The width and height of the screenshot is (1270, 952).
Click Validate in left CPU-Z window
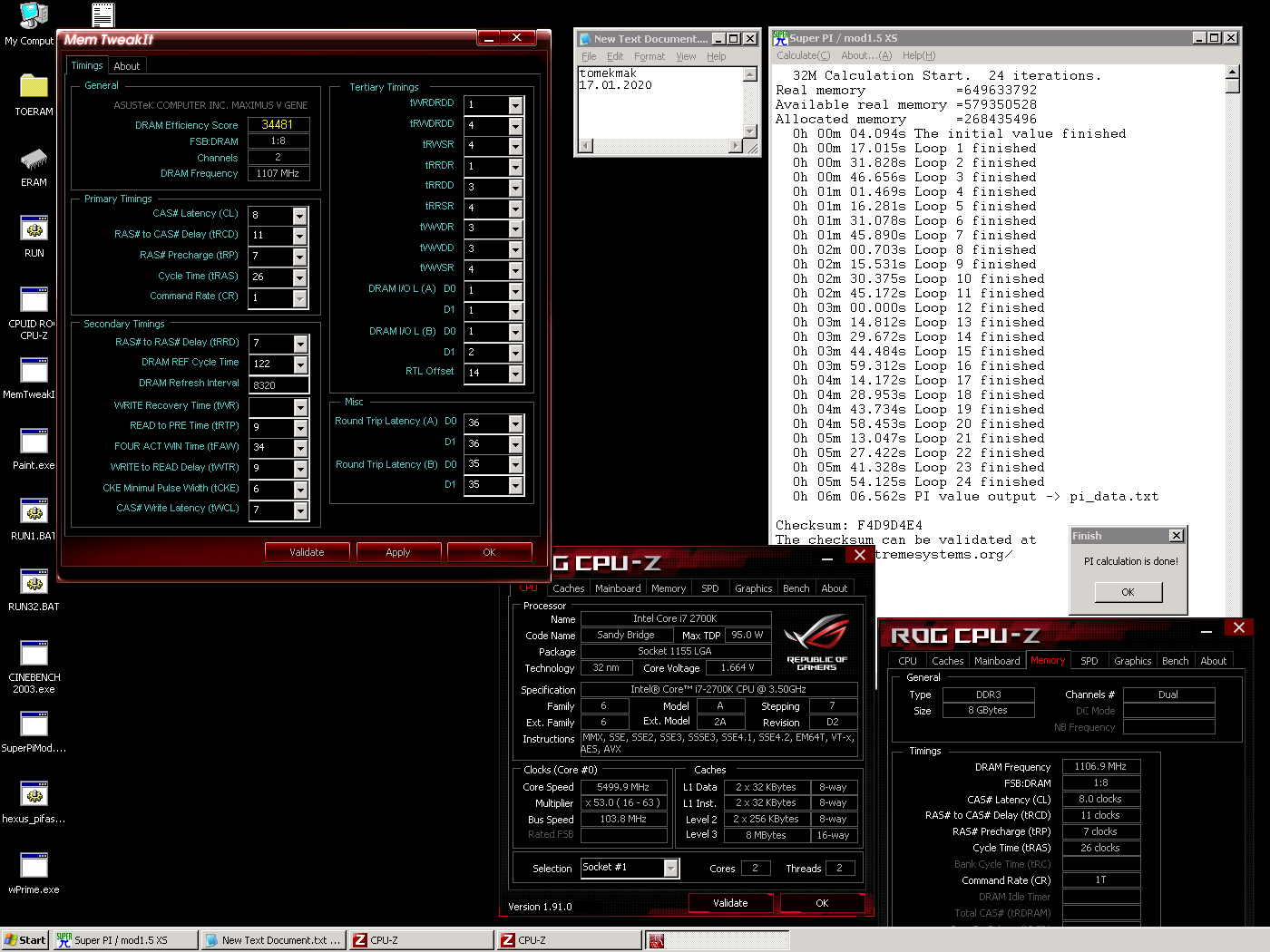pyautogui.click(x=730, y=903)
